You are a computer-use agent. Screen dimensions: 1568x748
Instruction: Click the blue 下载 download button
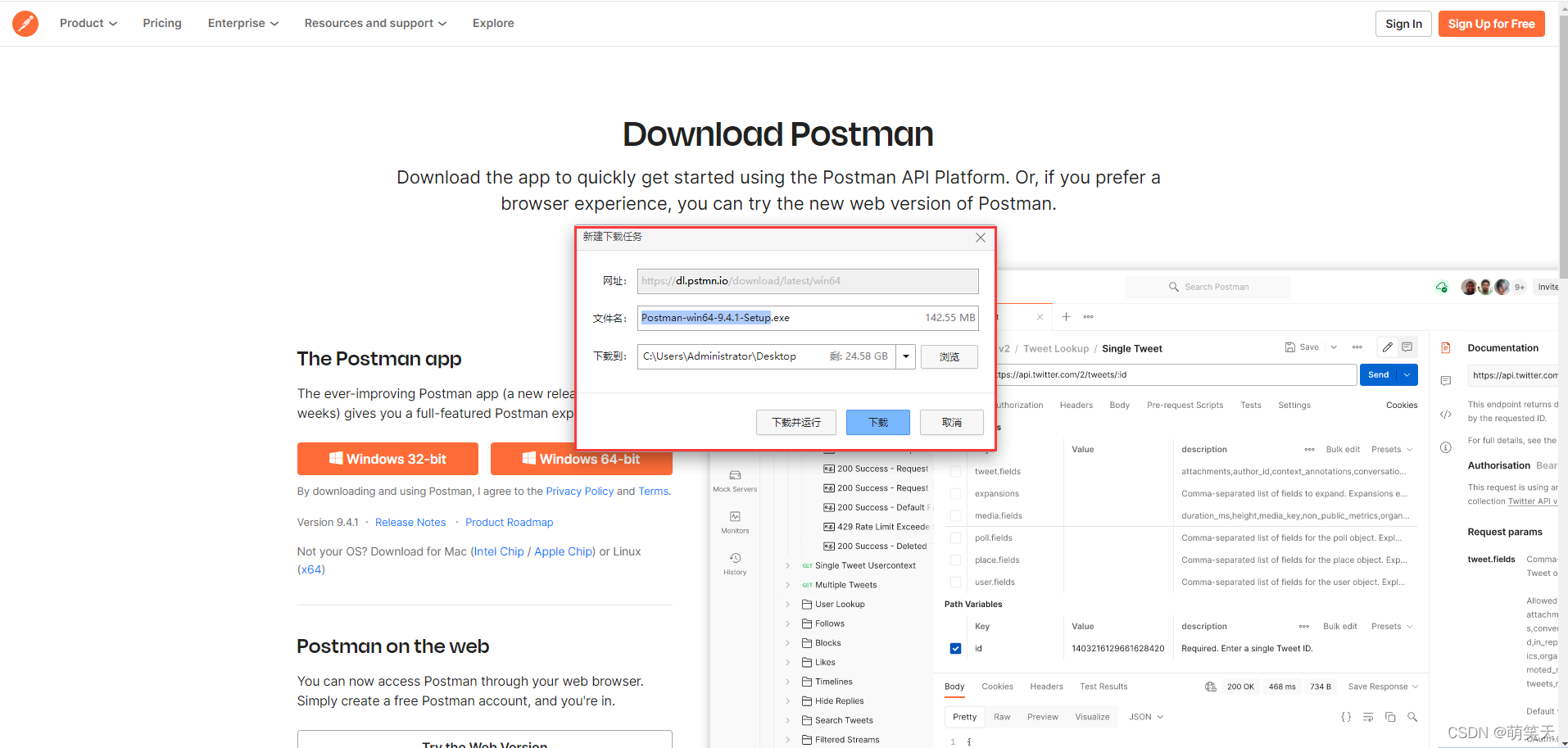[878, 422]
